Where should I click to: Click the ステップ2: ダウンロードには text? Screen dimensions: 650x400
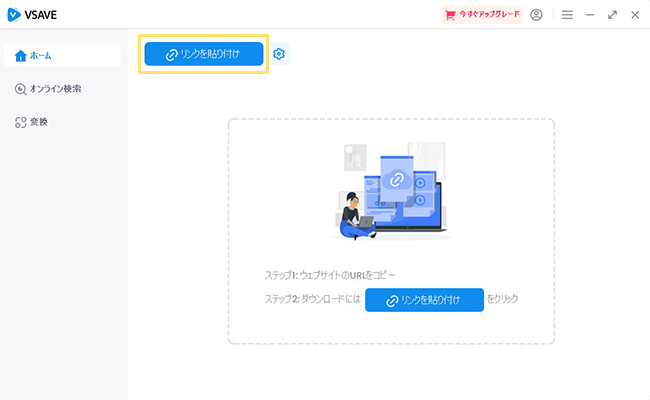click(313, 299)
